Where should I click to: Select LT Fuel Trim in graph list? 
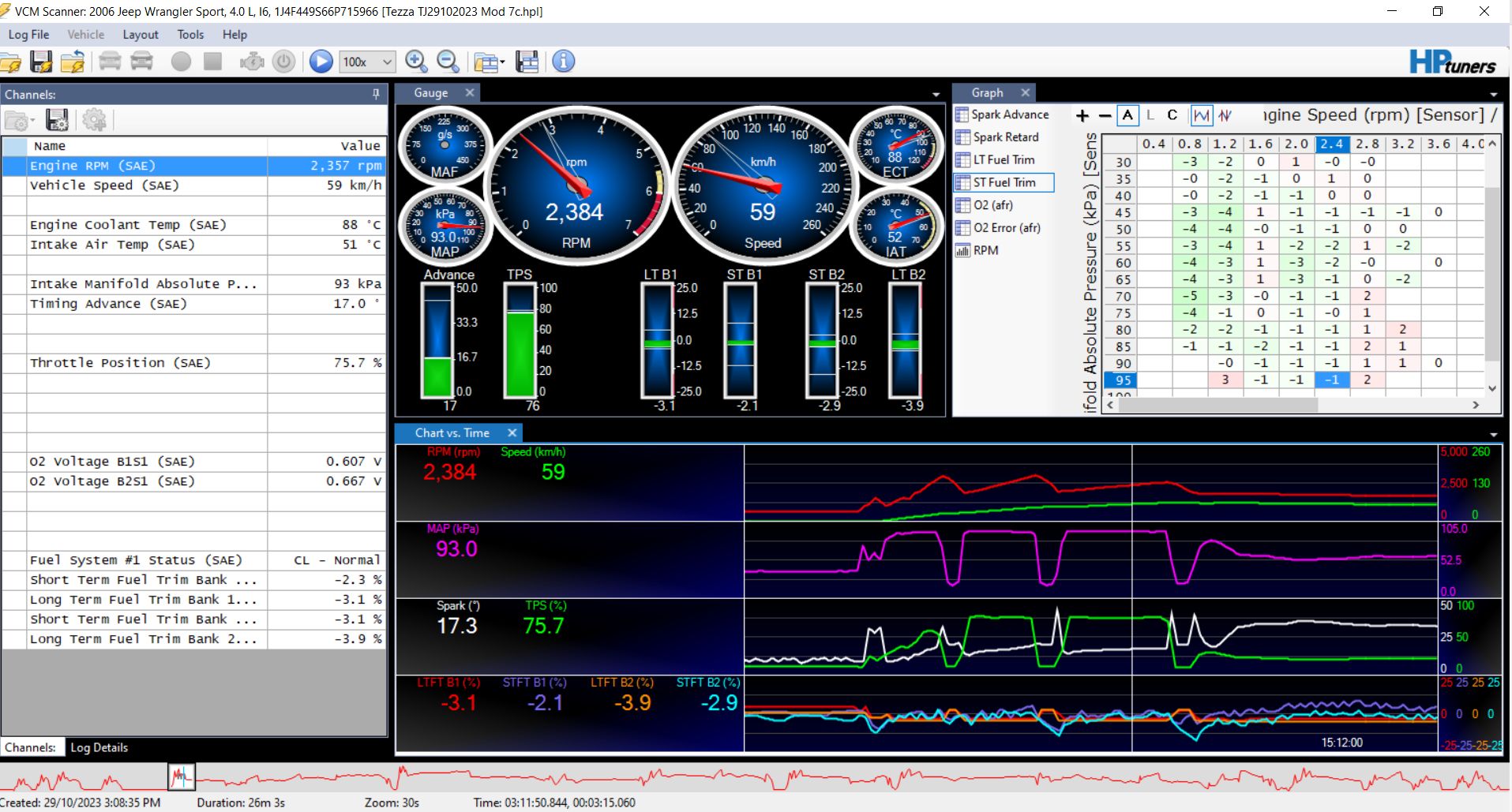1003,159
